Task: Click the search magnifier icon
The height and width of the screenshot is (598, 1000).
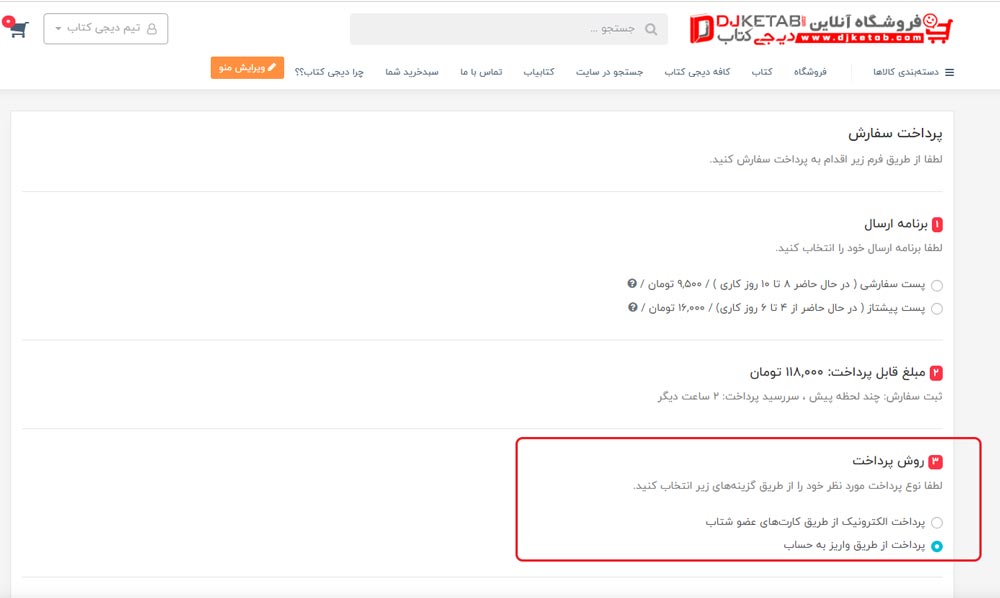Action: tap(651, 29)
